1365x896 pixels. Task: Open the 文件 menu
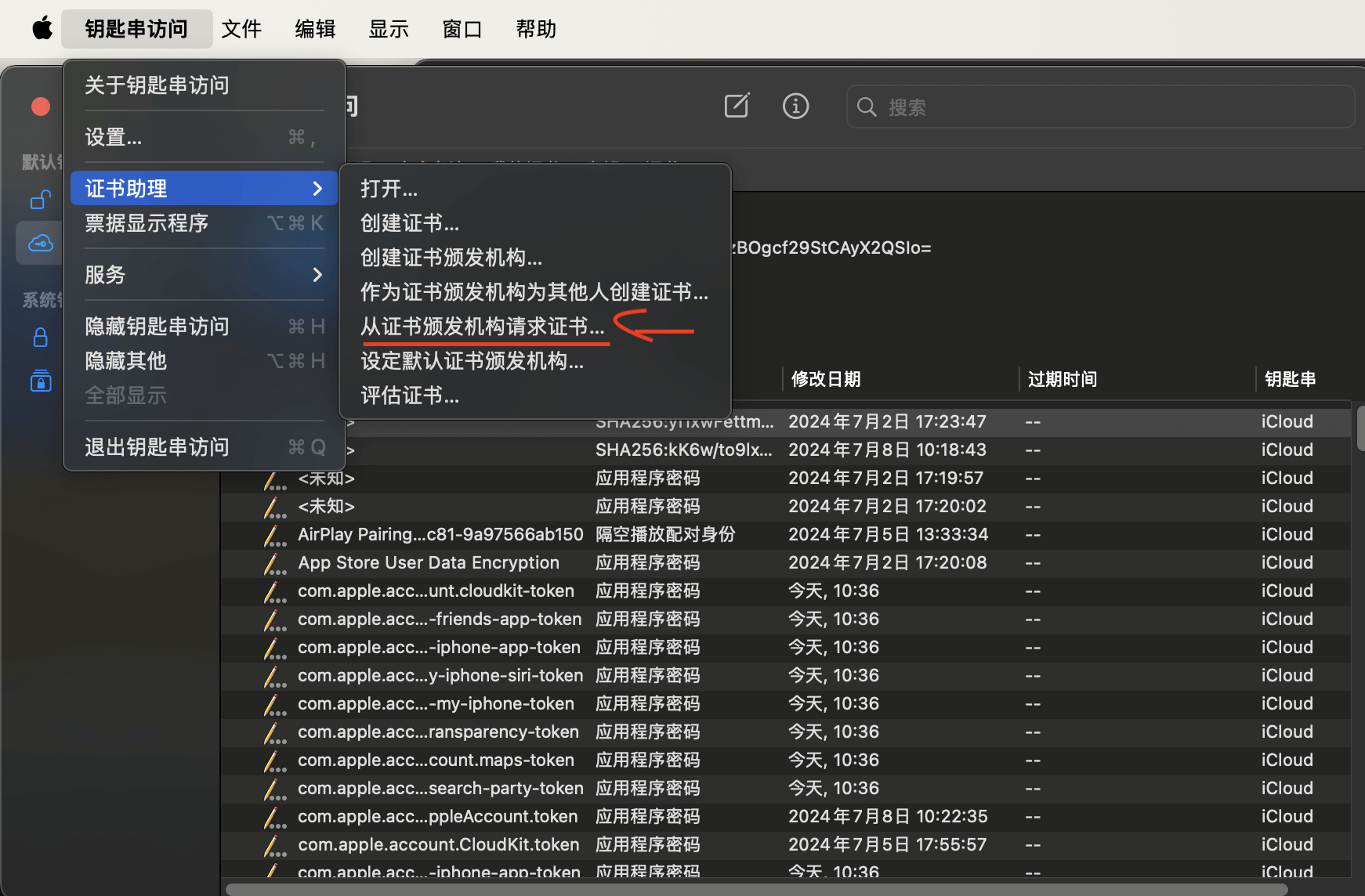[241, 29]
